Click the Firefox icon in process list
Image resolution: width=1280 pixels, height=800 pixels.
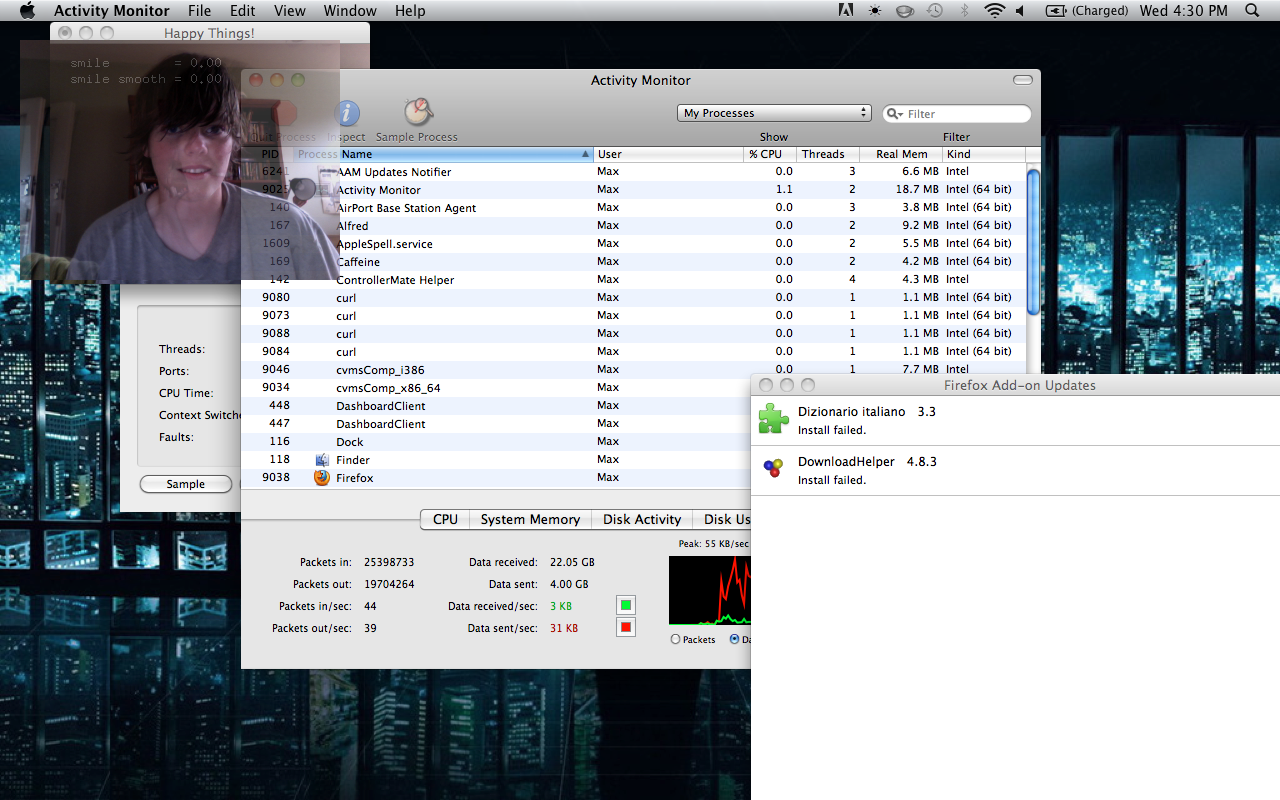point(322,478)
